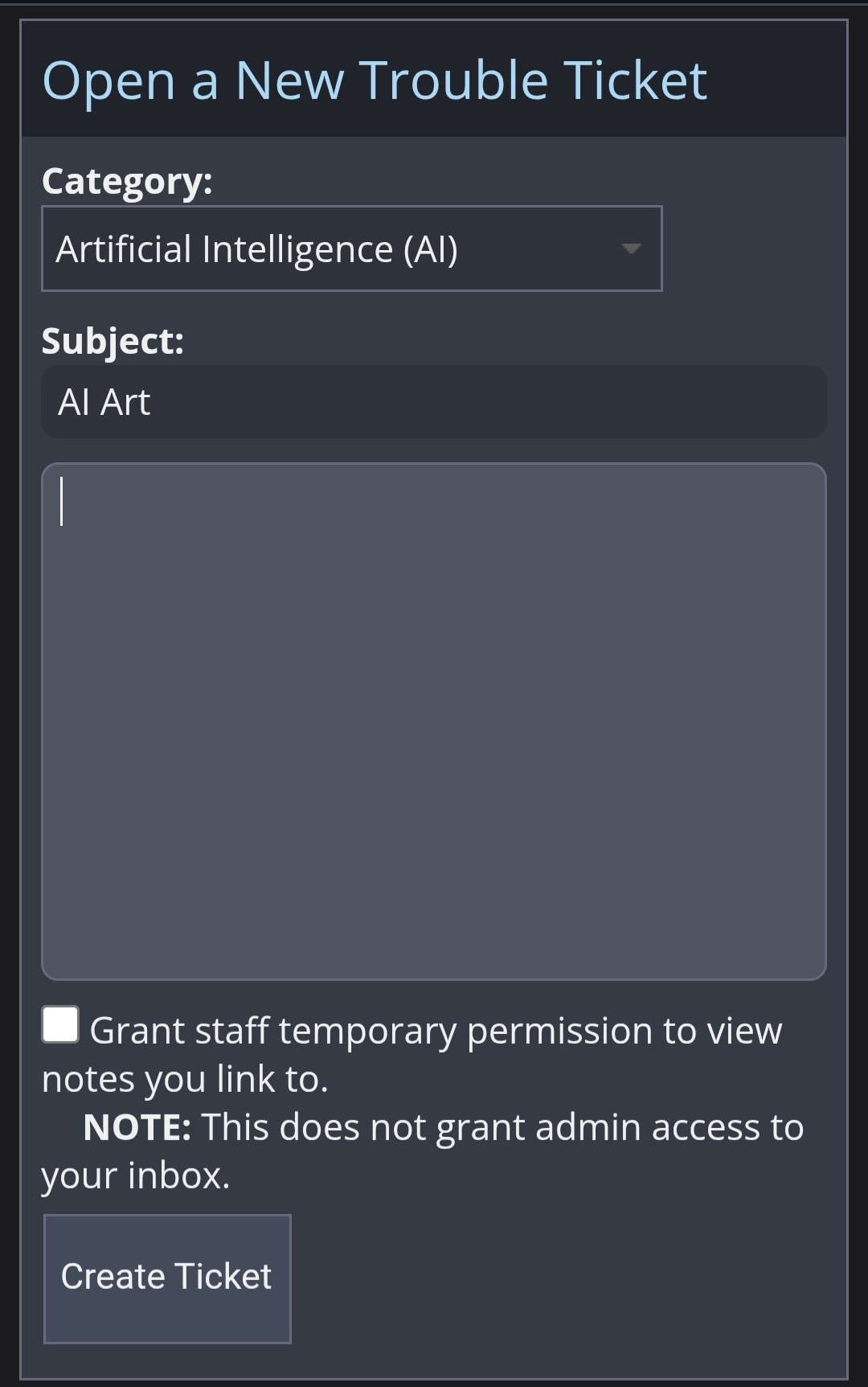868x1387 pixels.
Task: Click the bold NOTE: text
Action: pos(137,1127)
